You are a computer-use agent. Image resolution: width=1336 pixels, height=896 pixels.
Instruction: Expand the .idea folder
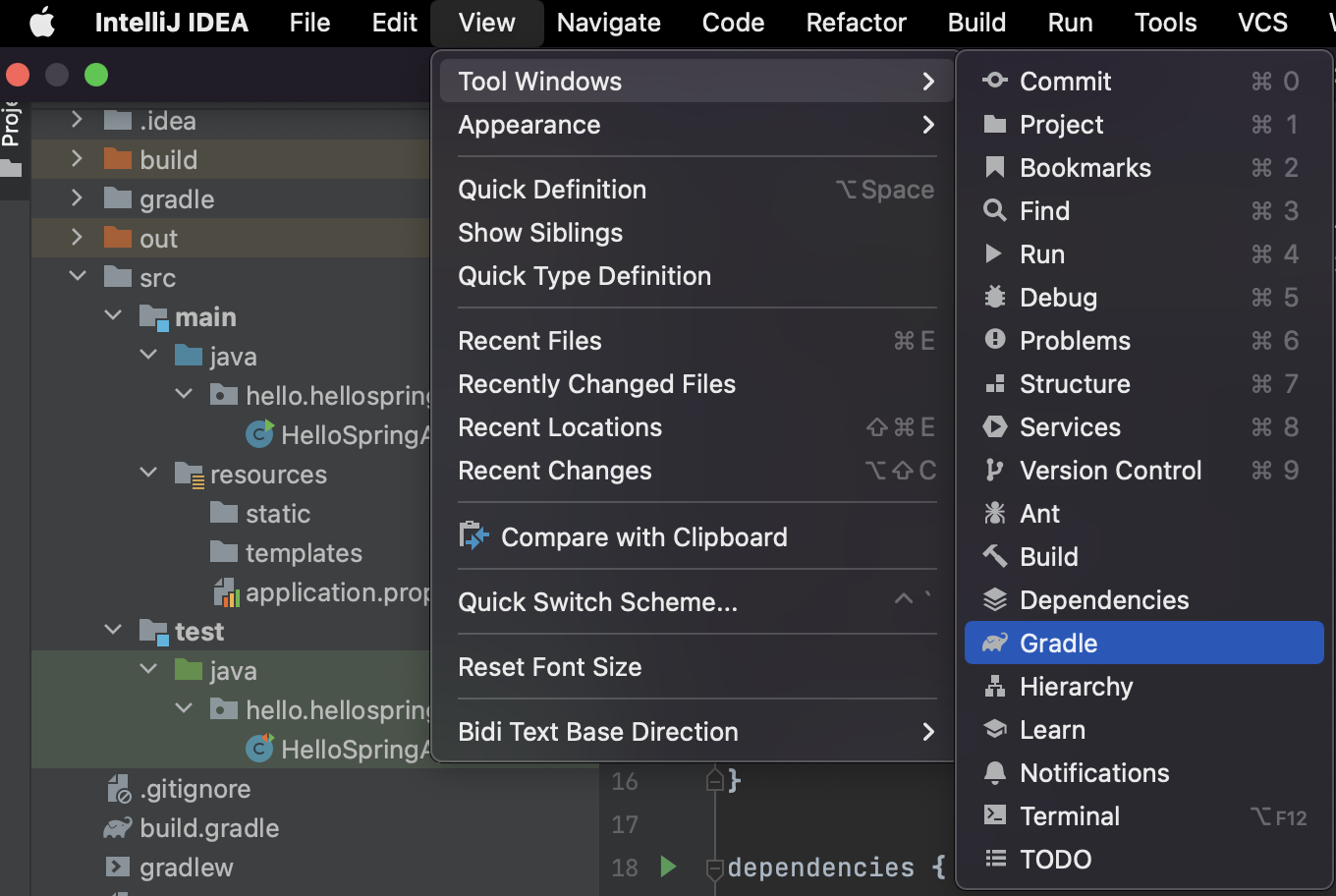[x=77, y=121]
